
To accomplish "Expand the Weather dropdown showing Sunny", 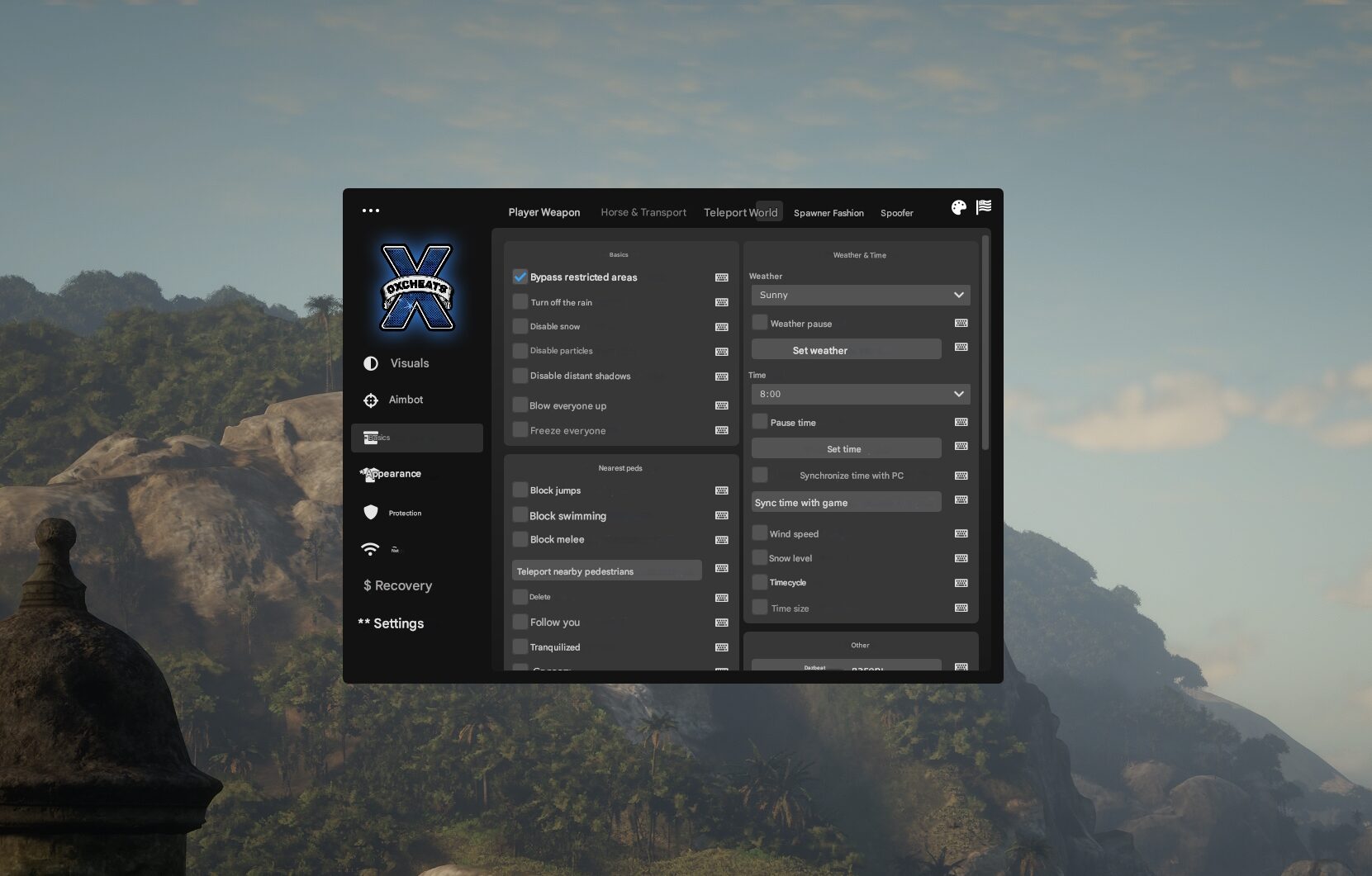I will coord(860,295).
